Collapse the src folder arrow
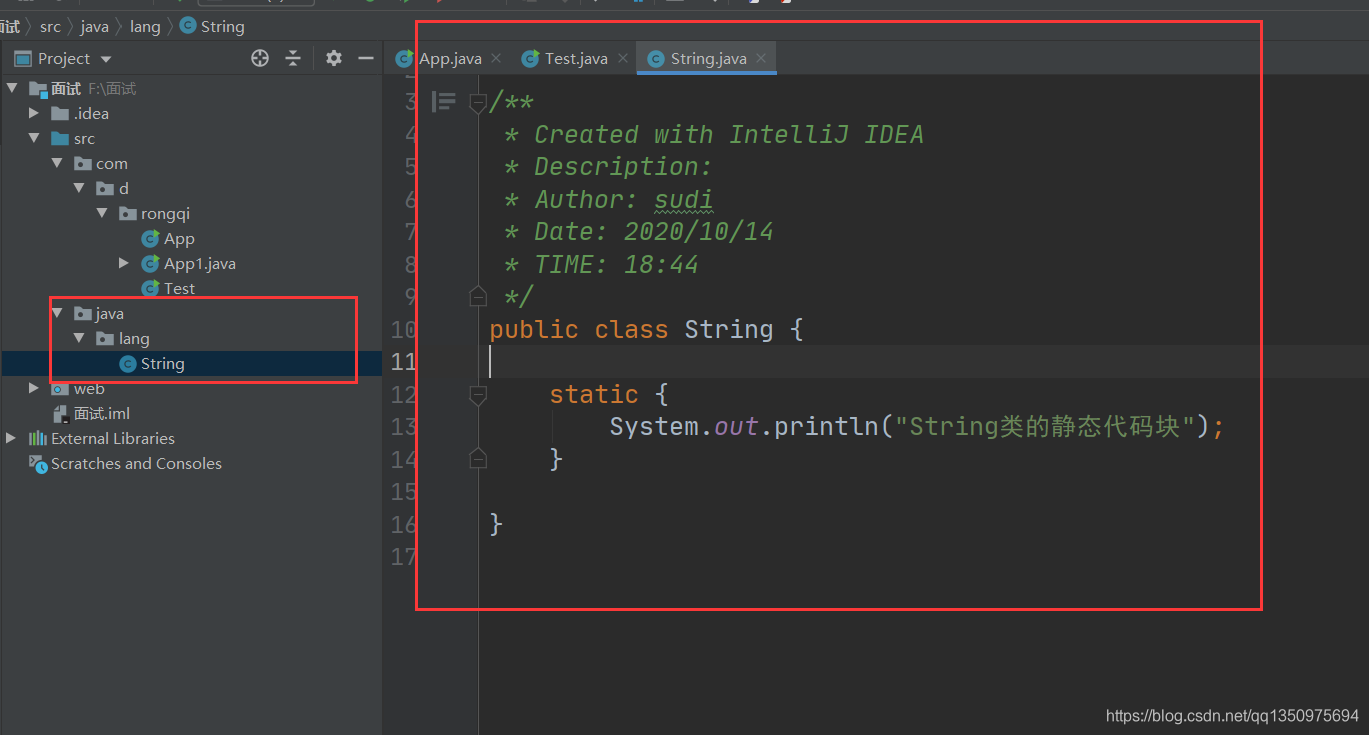 point(34,138)
